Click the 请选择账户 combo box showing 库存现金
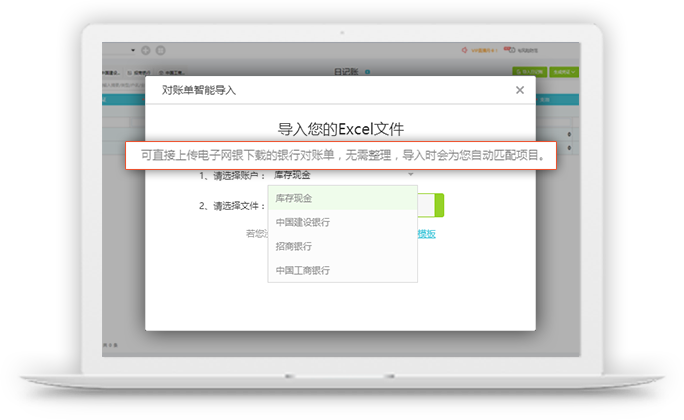 pyautogui.click(x=340, y=176)
